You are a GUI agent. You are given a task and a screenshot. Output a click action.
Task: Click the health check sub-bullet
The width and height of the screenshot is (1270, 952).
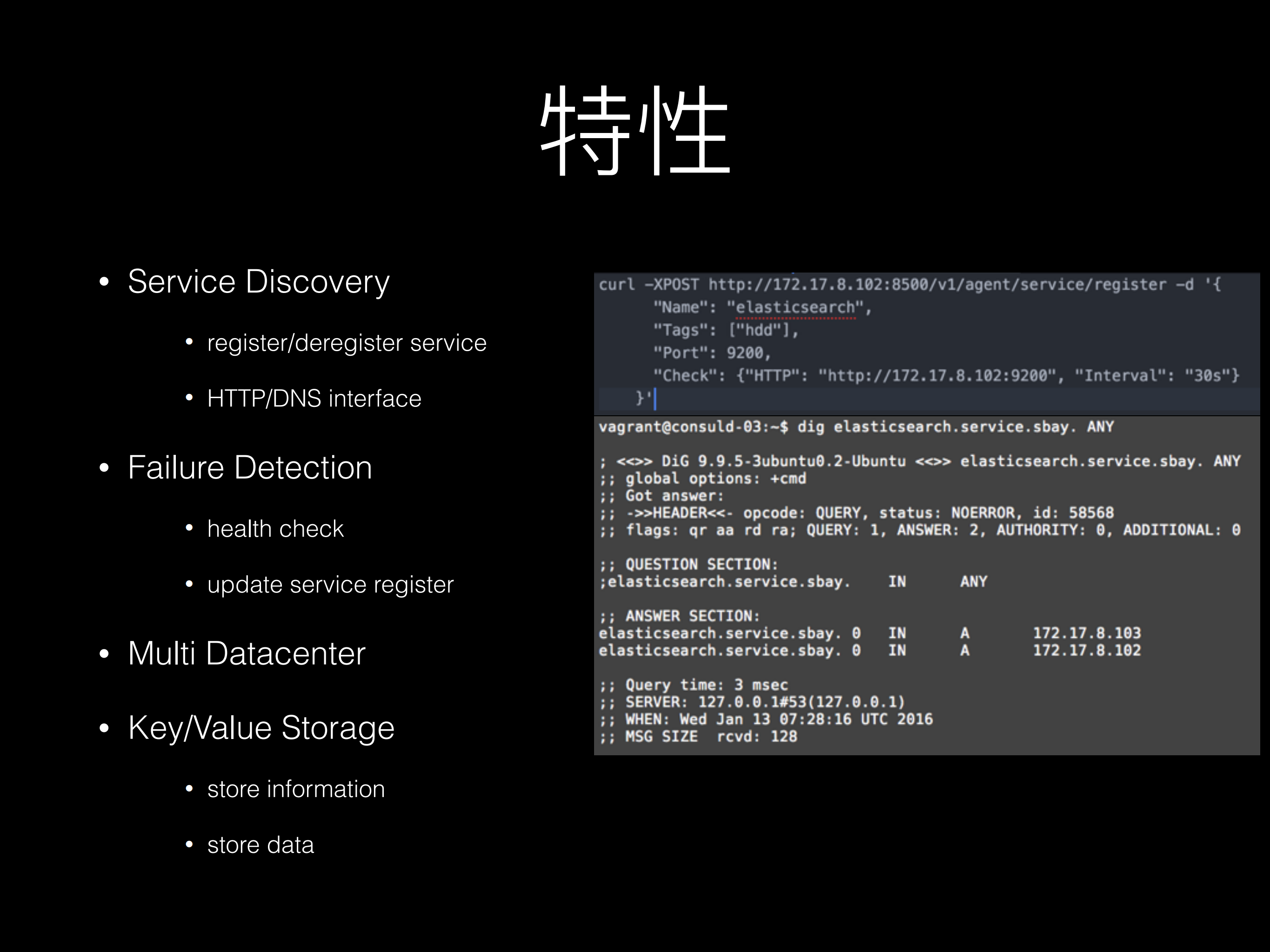point(275,529)
